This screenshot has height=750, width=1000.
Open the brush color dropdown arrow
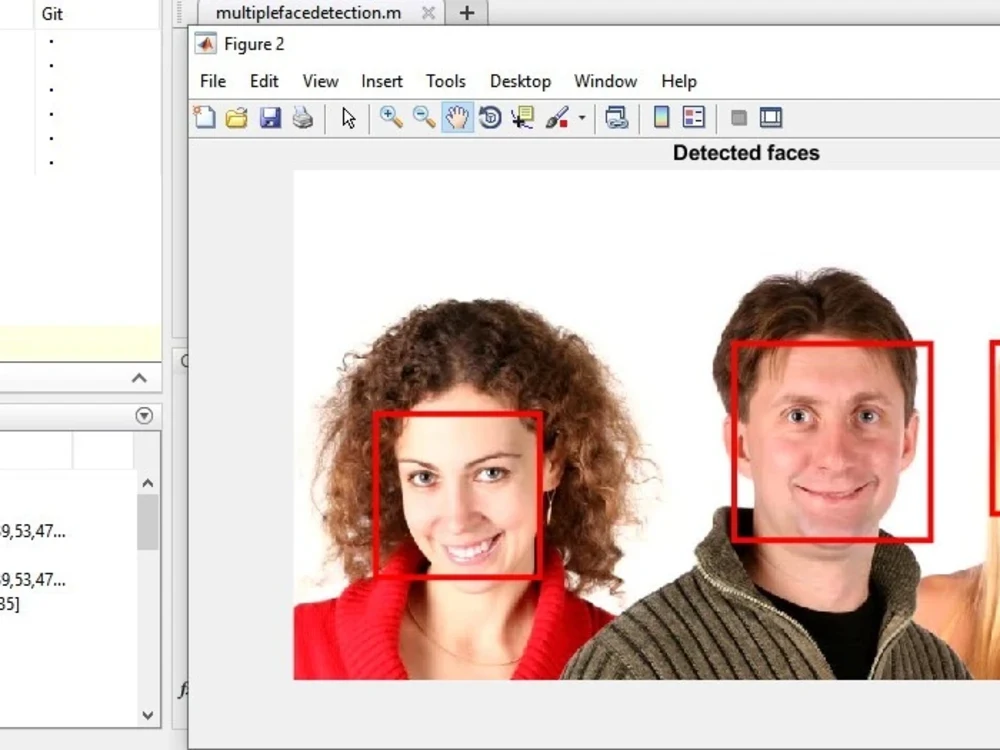tap(582, 118)
